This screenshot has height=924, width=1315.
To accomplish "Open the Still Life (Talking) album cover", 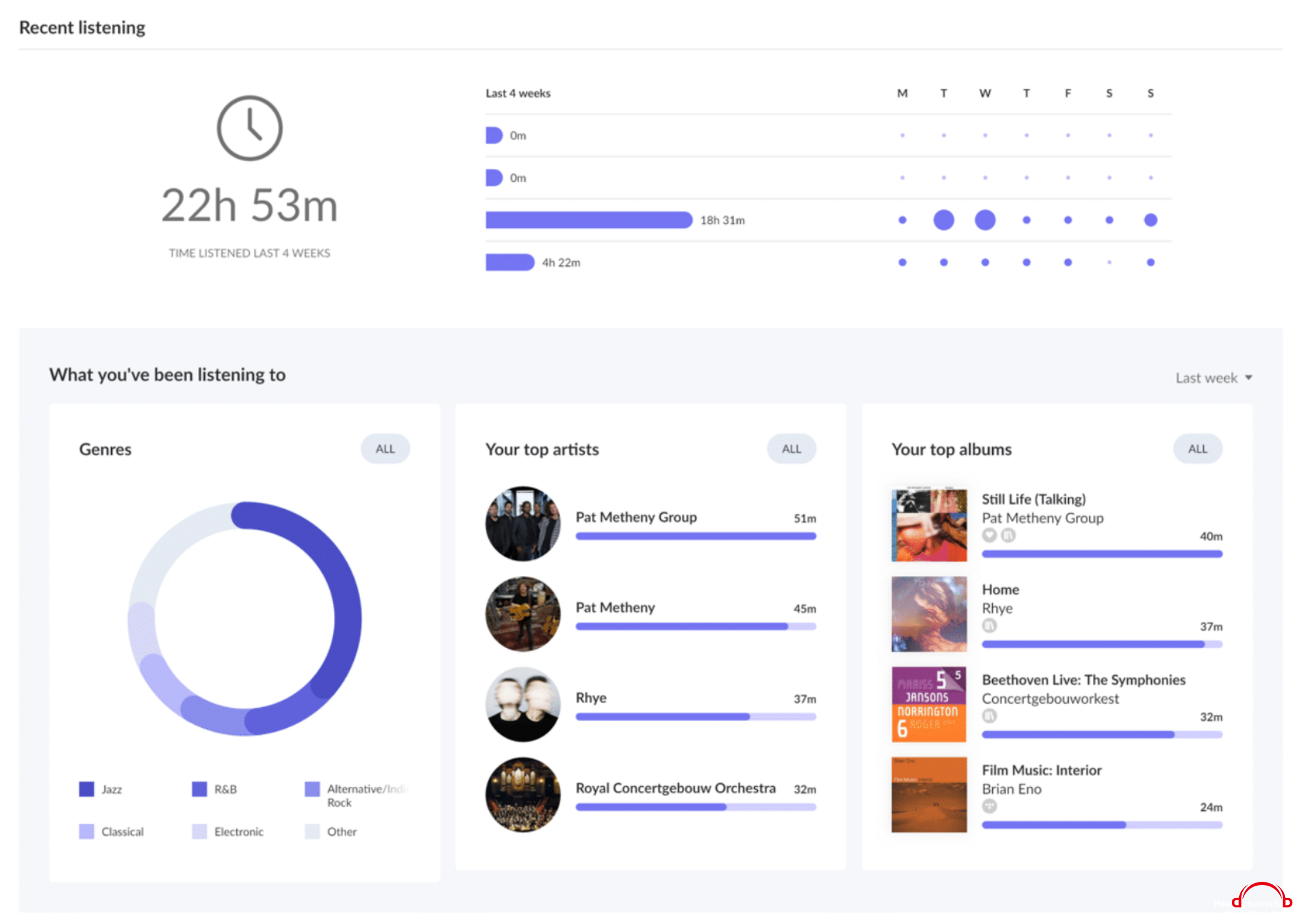I will (x=929, y=523).
